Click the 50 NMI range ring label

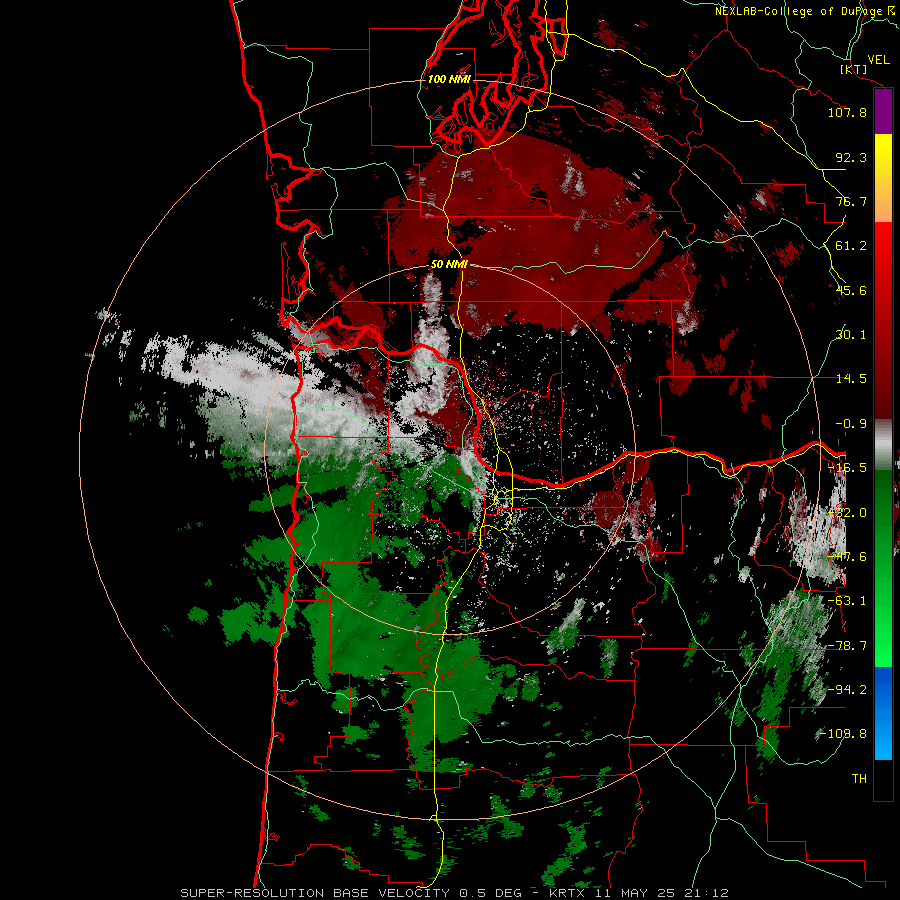(x=449, y=264)
